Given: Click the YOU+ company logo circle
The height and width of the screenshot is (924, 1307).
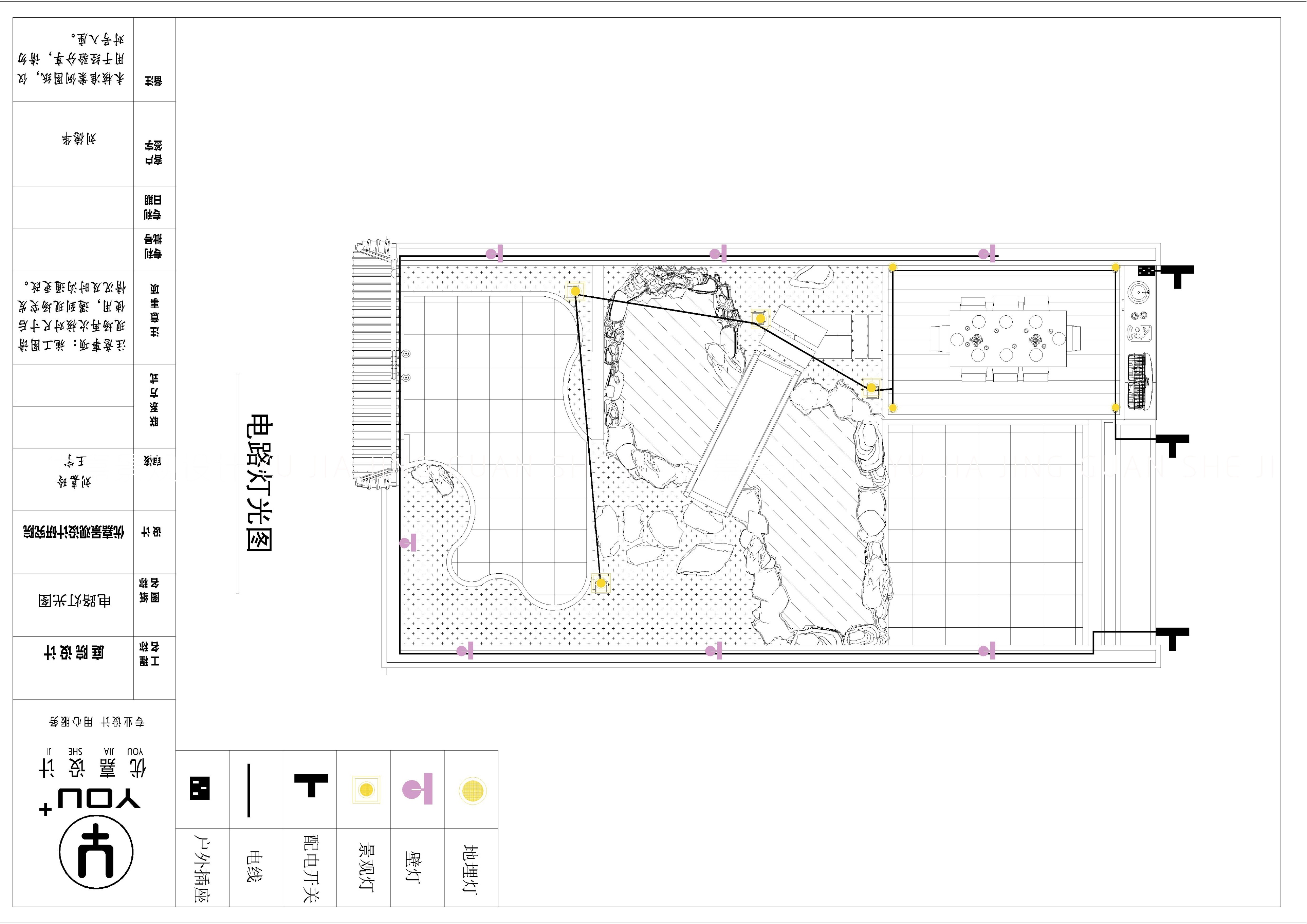Looking at the screenshot, I should (96, 852).
